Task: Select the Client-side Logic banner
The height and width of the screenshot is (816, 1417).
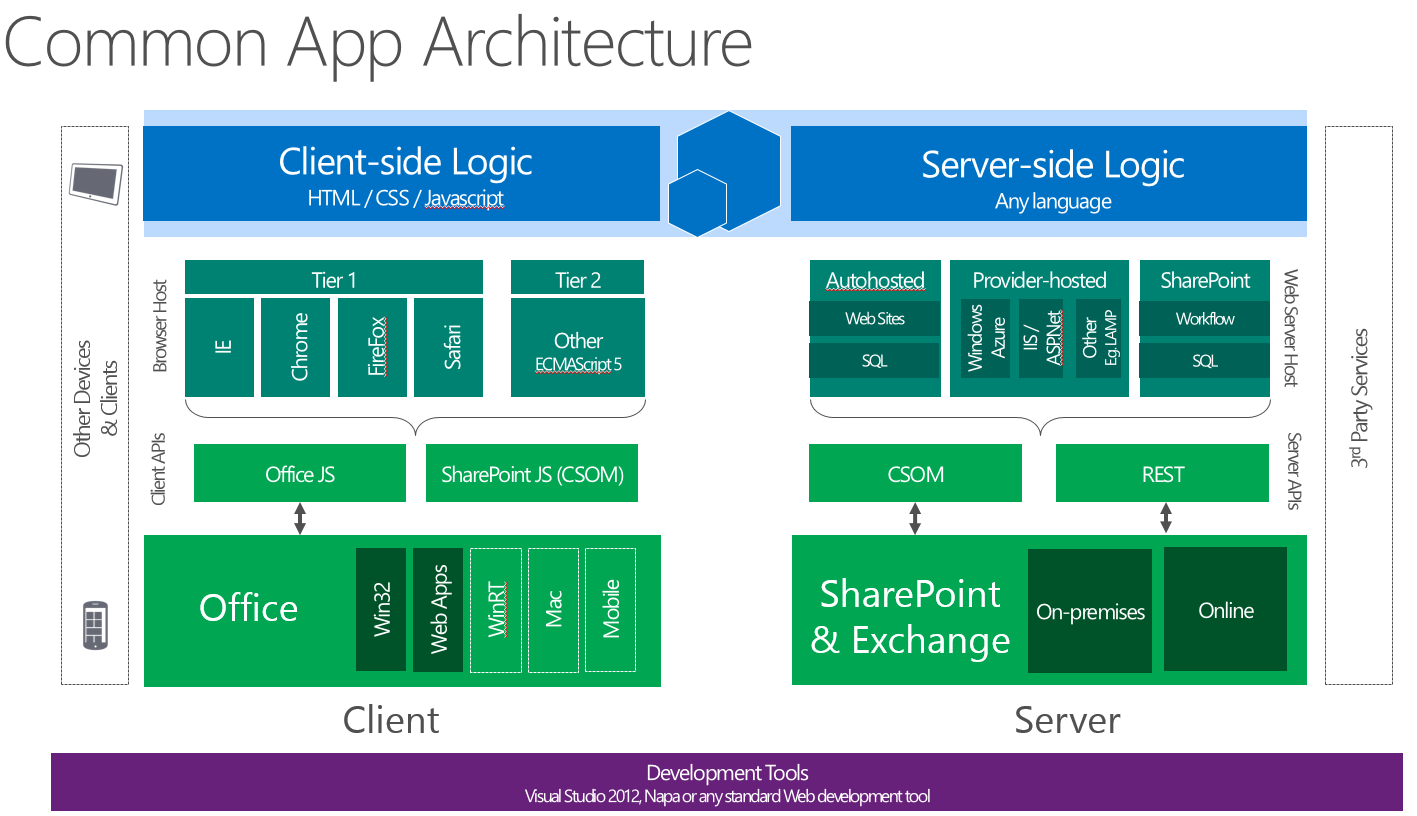Action: pos(402,173)
